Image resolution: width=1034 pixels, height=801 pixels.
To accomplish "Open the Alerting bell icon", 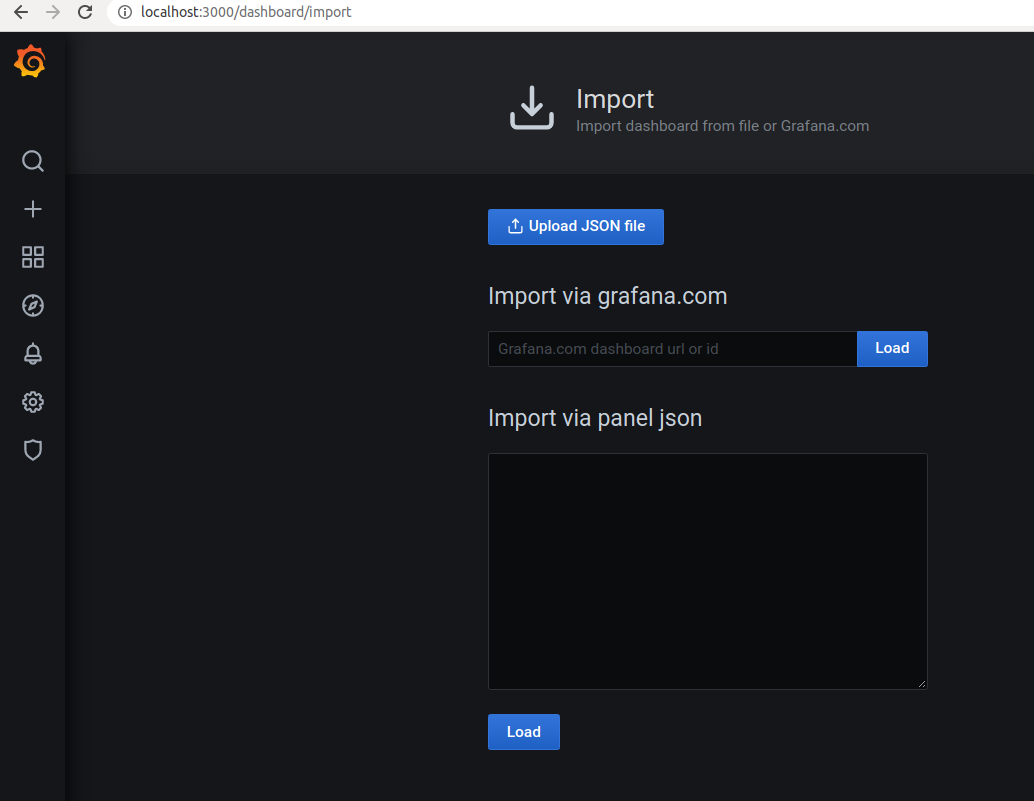I will click(33, 354).
